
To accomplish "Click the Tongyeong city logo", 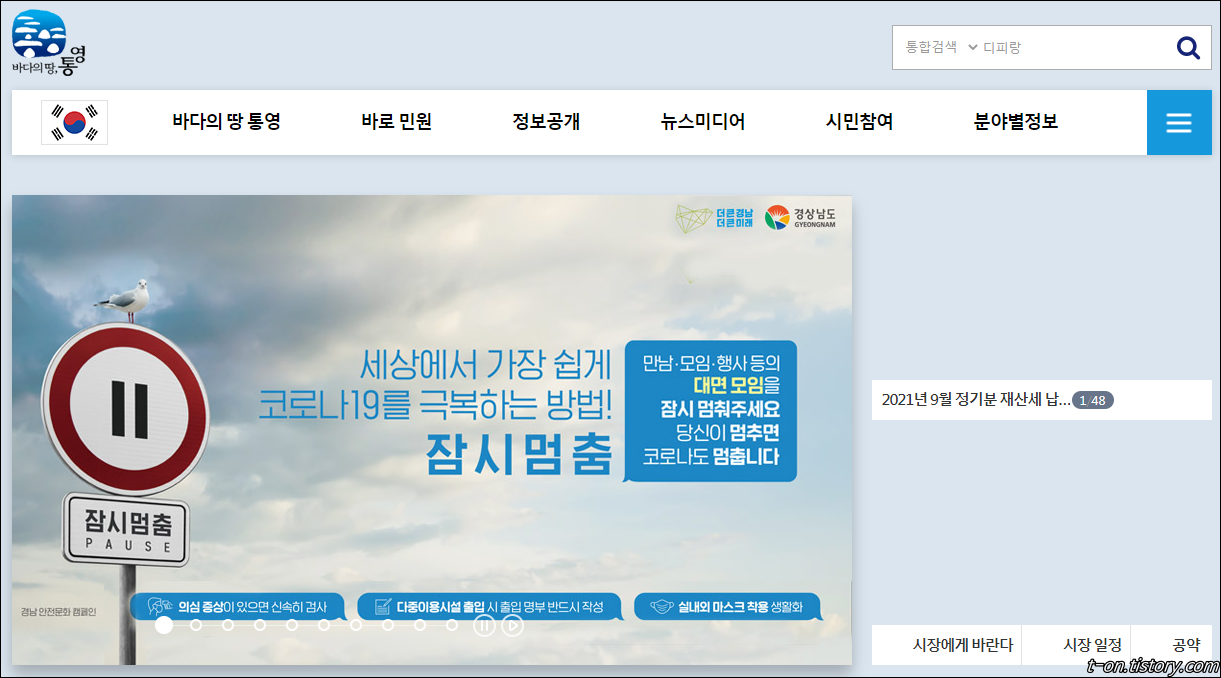I will coord(49,44).
